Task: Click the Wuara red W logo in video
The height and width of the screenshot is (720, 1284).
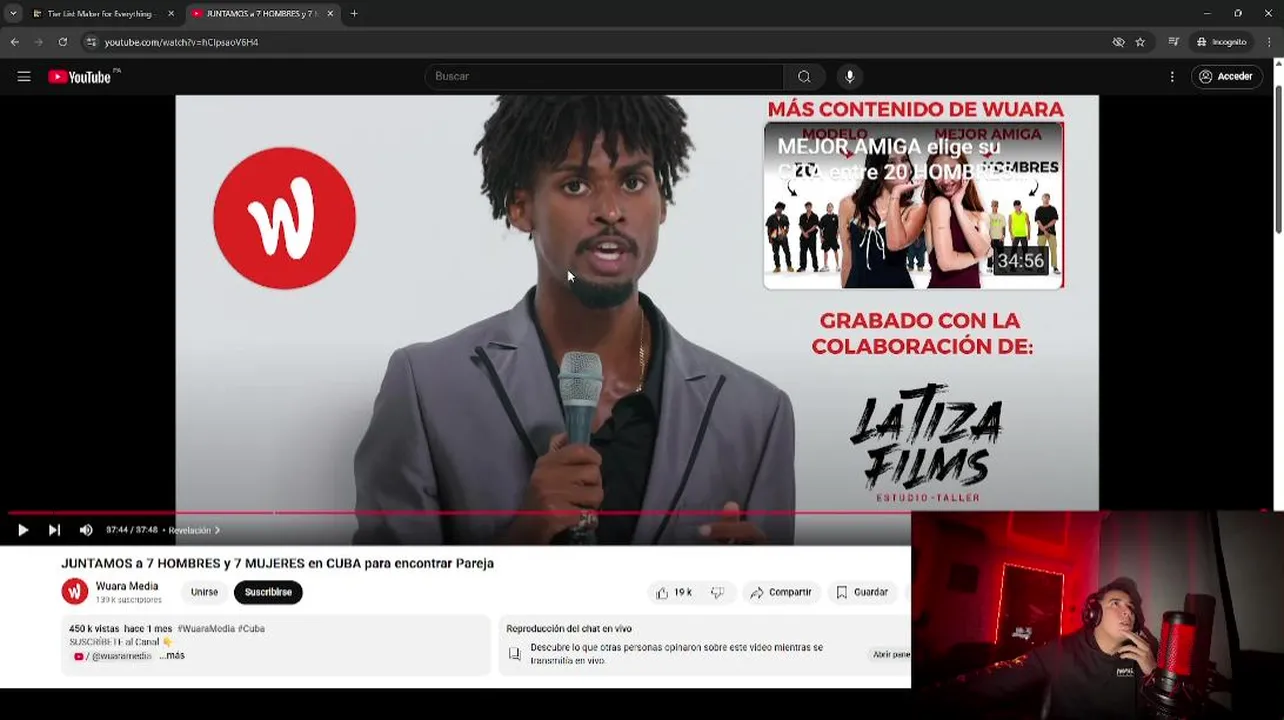Action: 284,218
